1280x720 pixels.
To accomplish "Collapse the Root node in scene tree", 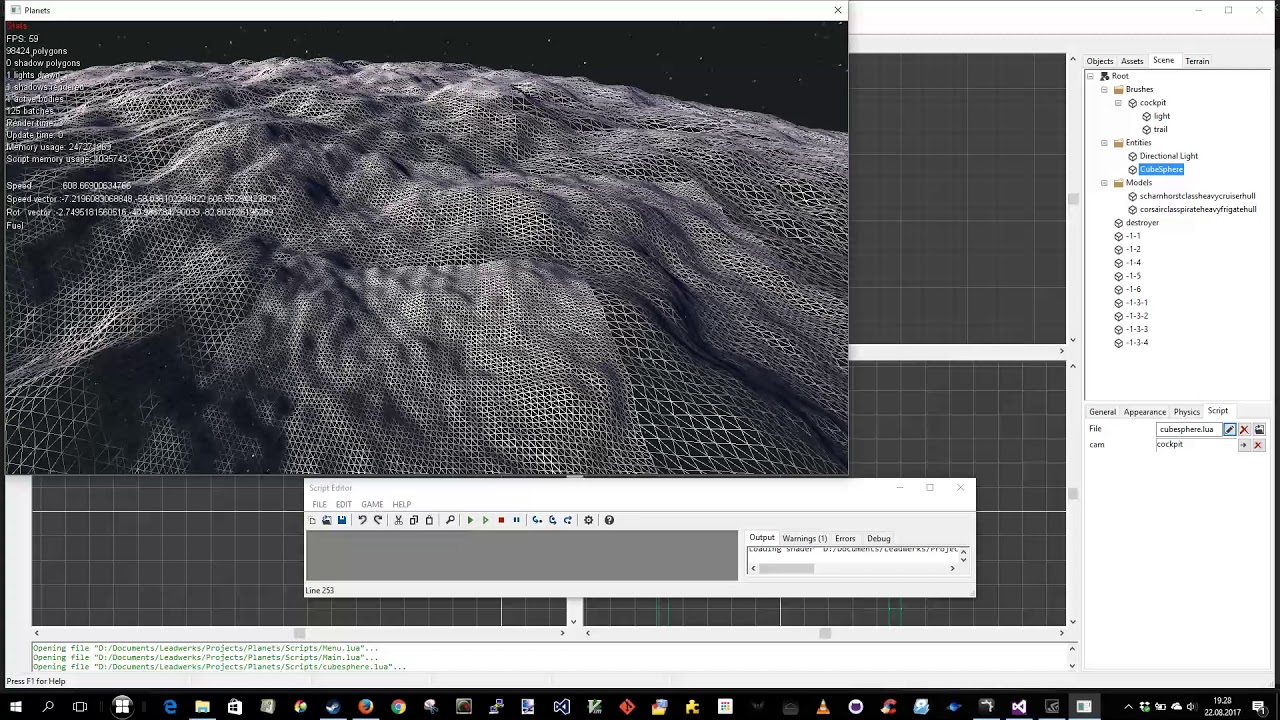I will (1091, 76).
